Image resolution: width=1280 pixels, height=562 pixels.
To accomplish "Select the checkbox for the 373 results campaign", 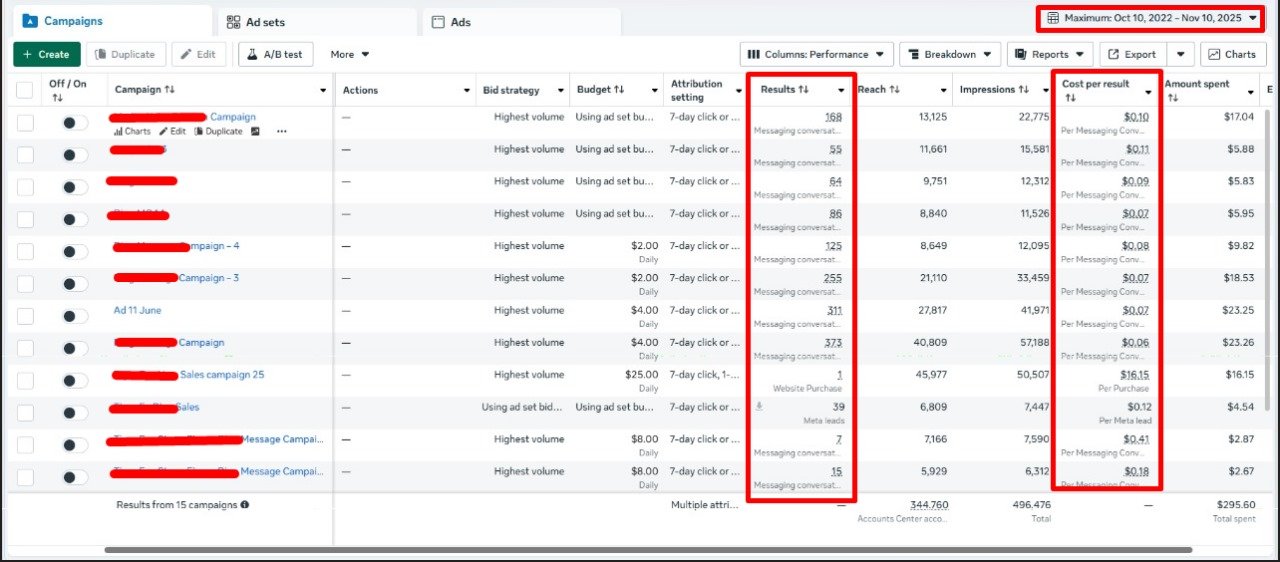I will click(25, 348).
